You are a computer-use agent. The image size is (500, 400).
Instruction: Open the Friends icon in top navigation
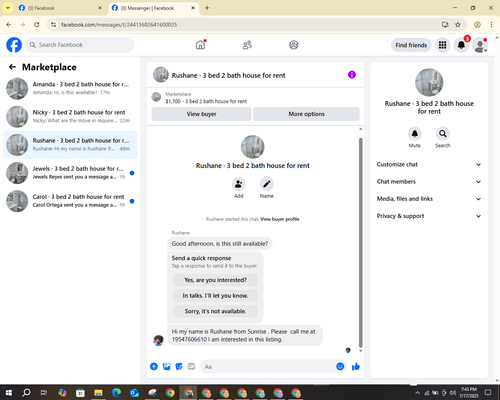pos(247,45)
